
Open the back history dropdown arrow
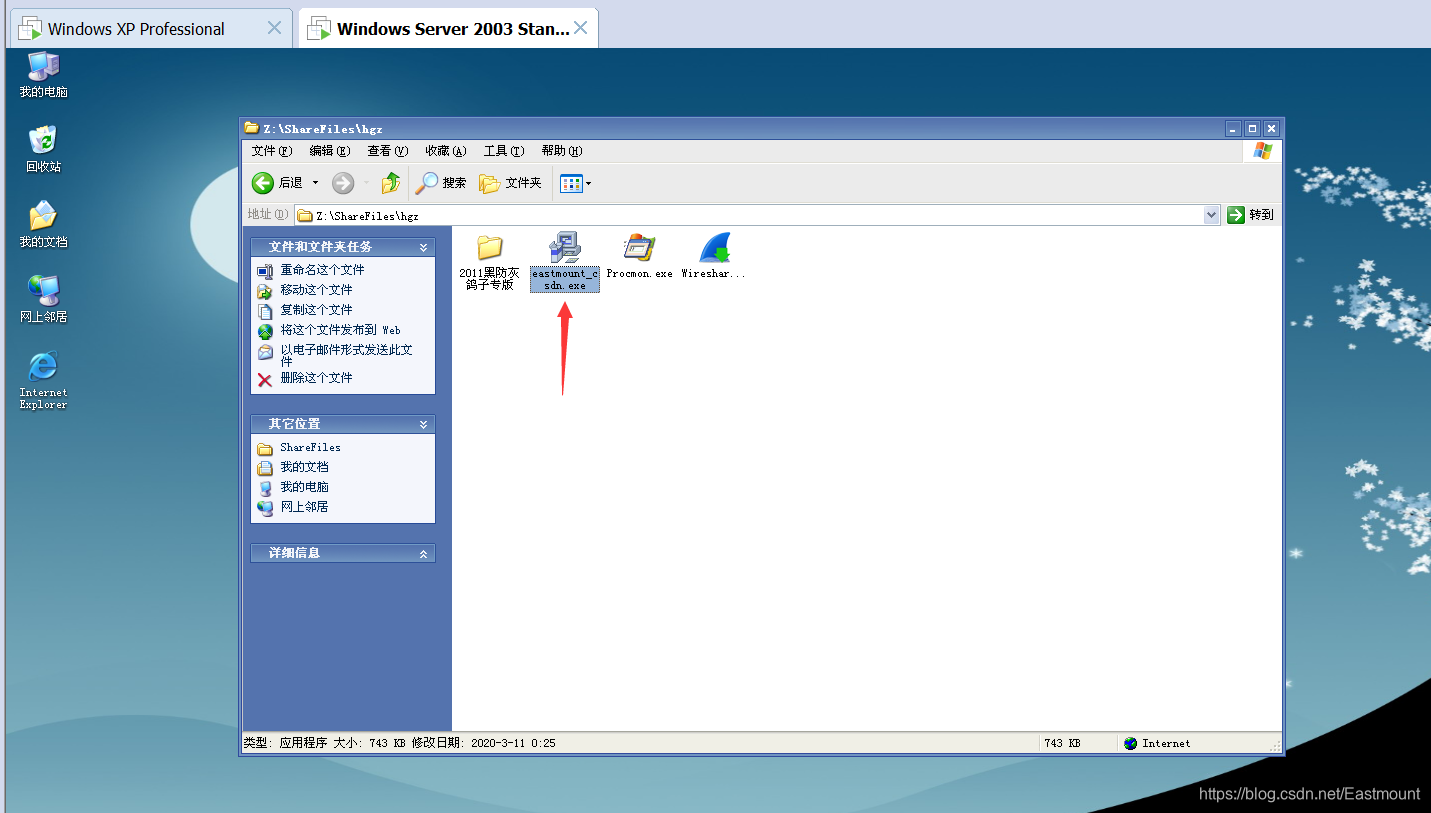pos(315,183)
